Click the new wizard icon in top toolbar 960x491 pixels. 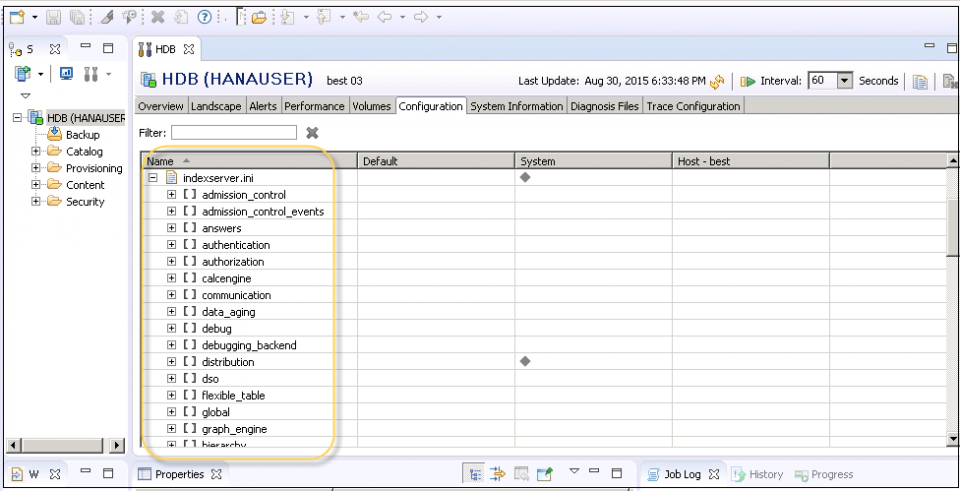tap(19, 18)
